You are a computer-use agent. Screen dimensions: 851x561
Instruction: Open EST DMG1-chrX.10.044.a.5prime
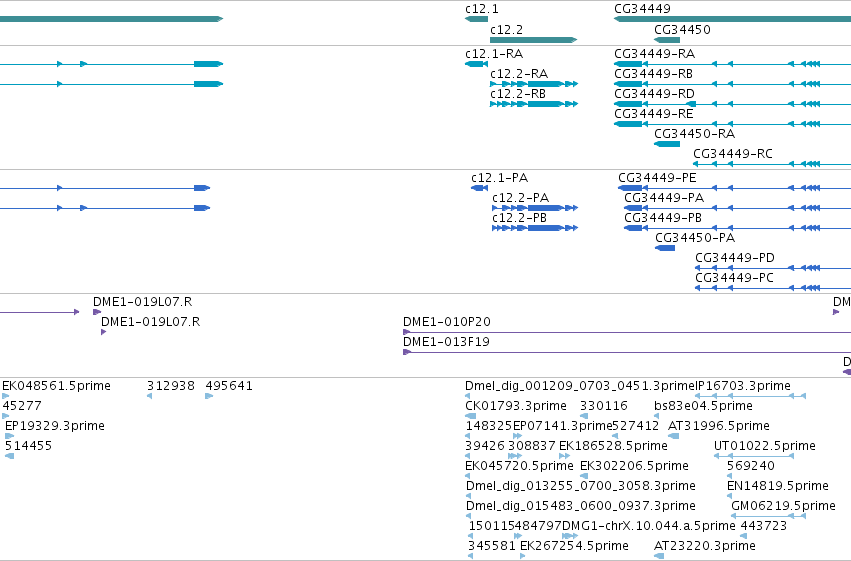(649, 527)
